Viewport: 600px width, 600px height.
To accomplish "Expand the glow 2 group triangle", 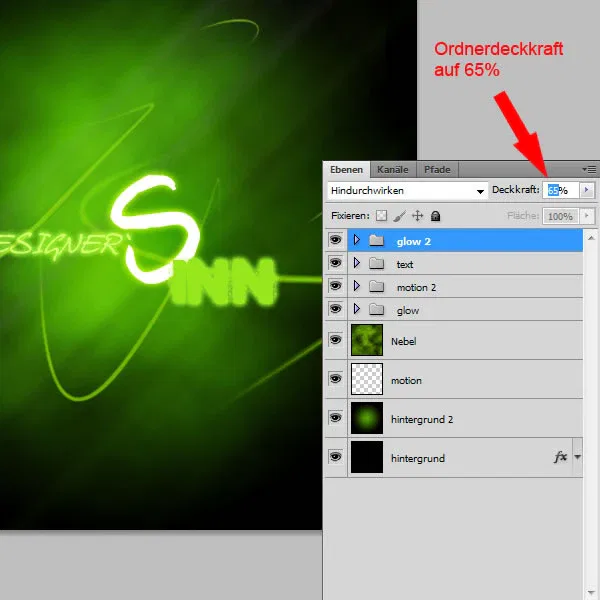I will (357, 240).
